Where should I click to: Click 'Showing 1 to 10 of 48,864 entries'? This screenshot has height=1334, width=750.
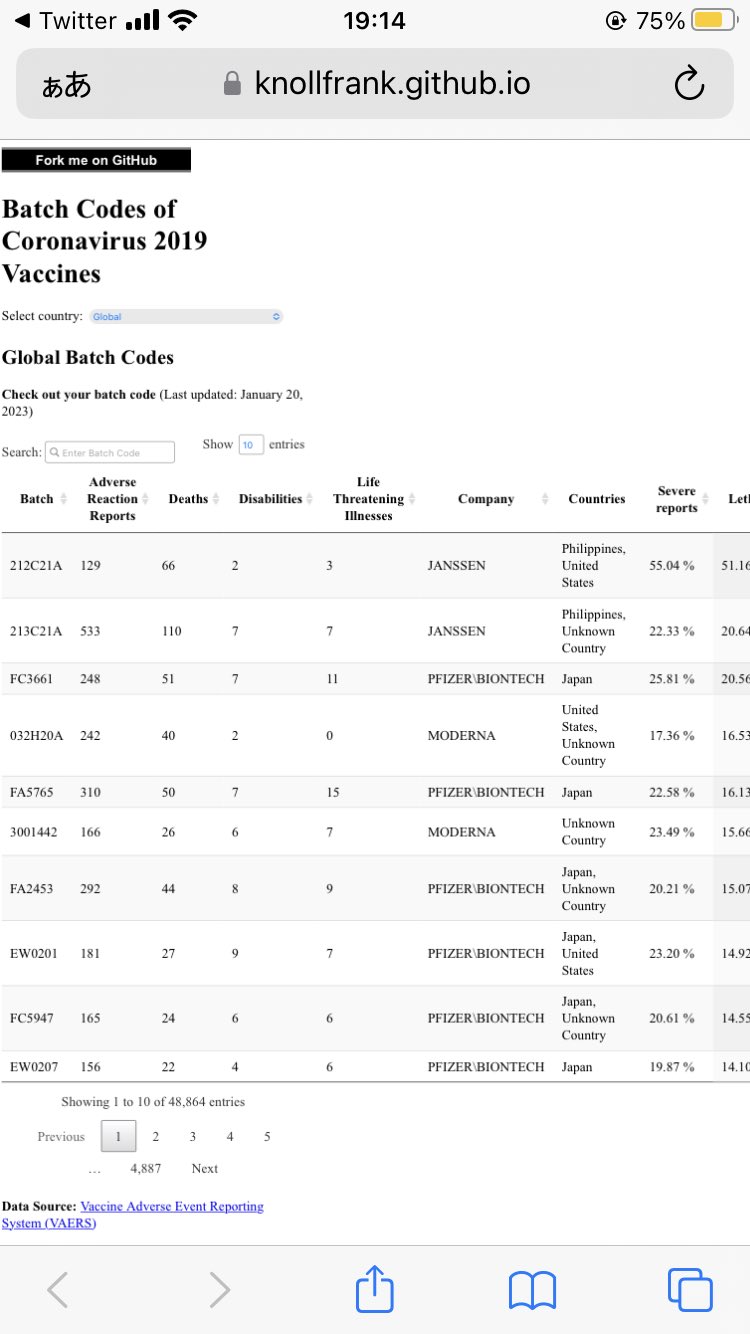153,1101
